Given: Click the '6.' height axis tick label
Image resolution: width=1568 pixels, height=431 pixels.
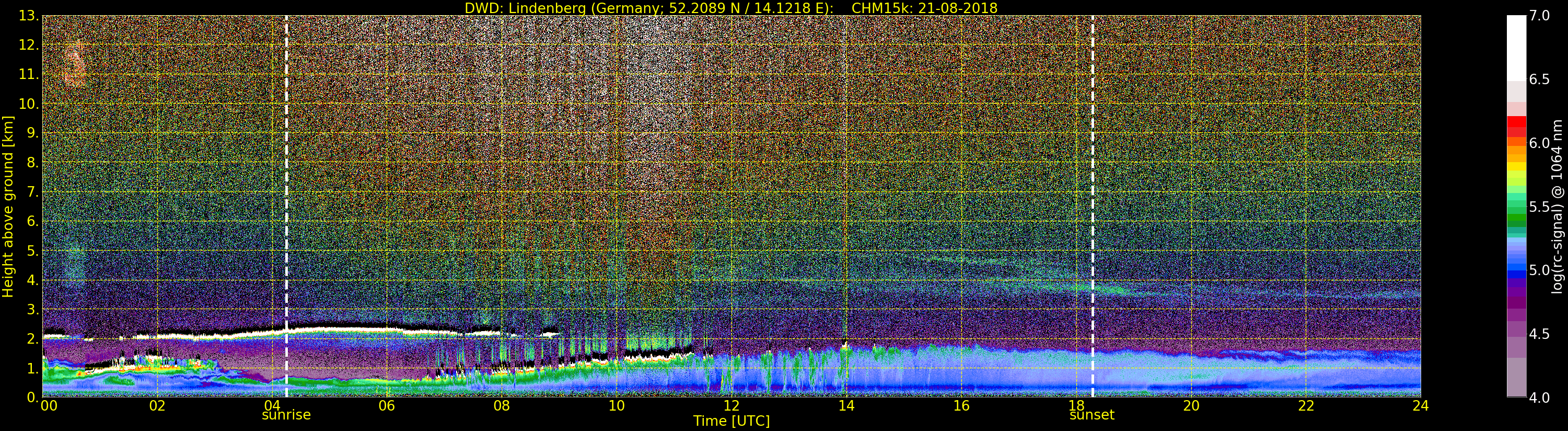Looking at the screenshot, I should [x=33, y=221].
